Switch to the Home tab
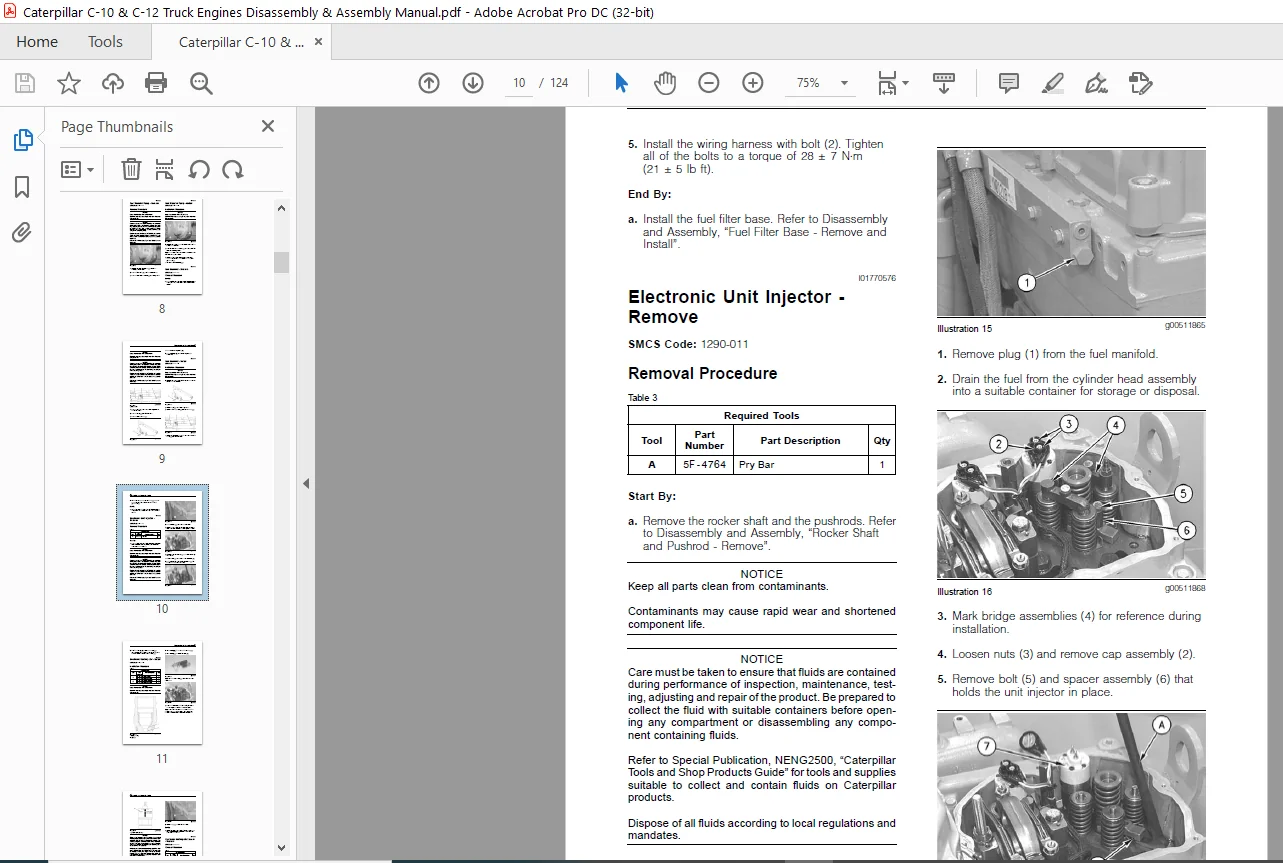The width and height of the screenshot is (1283, 863). point(37,42)
